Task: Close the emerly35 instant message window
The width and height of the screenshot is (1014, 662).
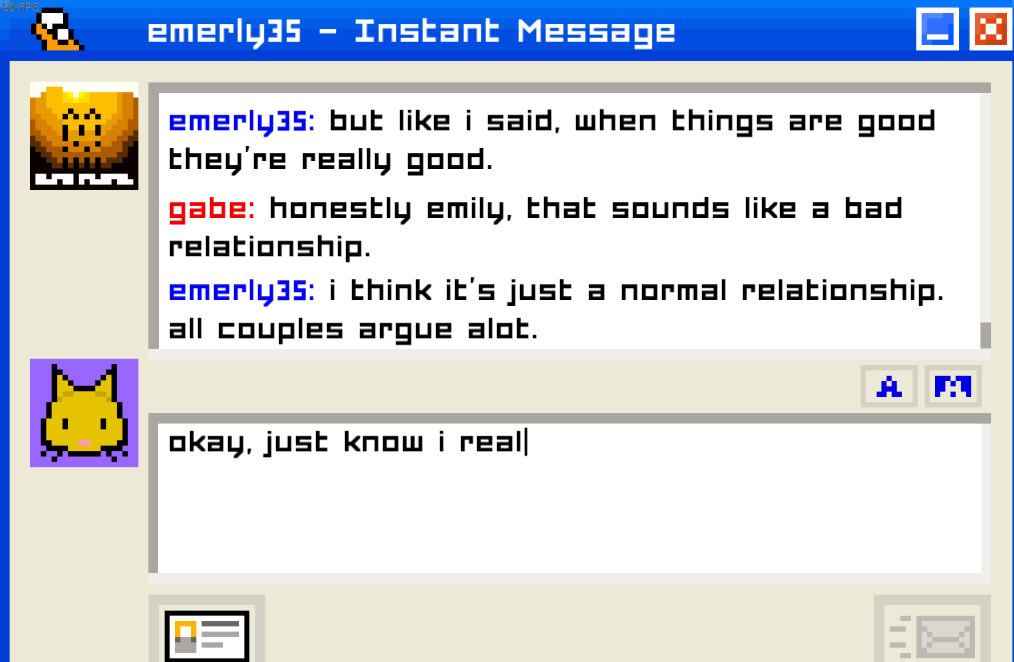Action: click(x=990, y=30)
